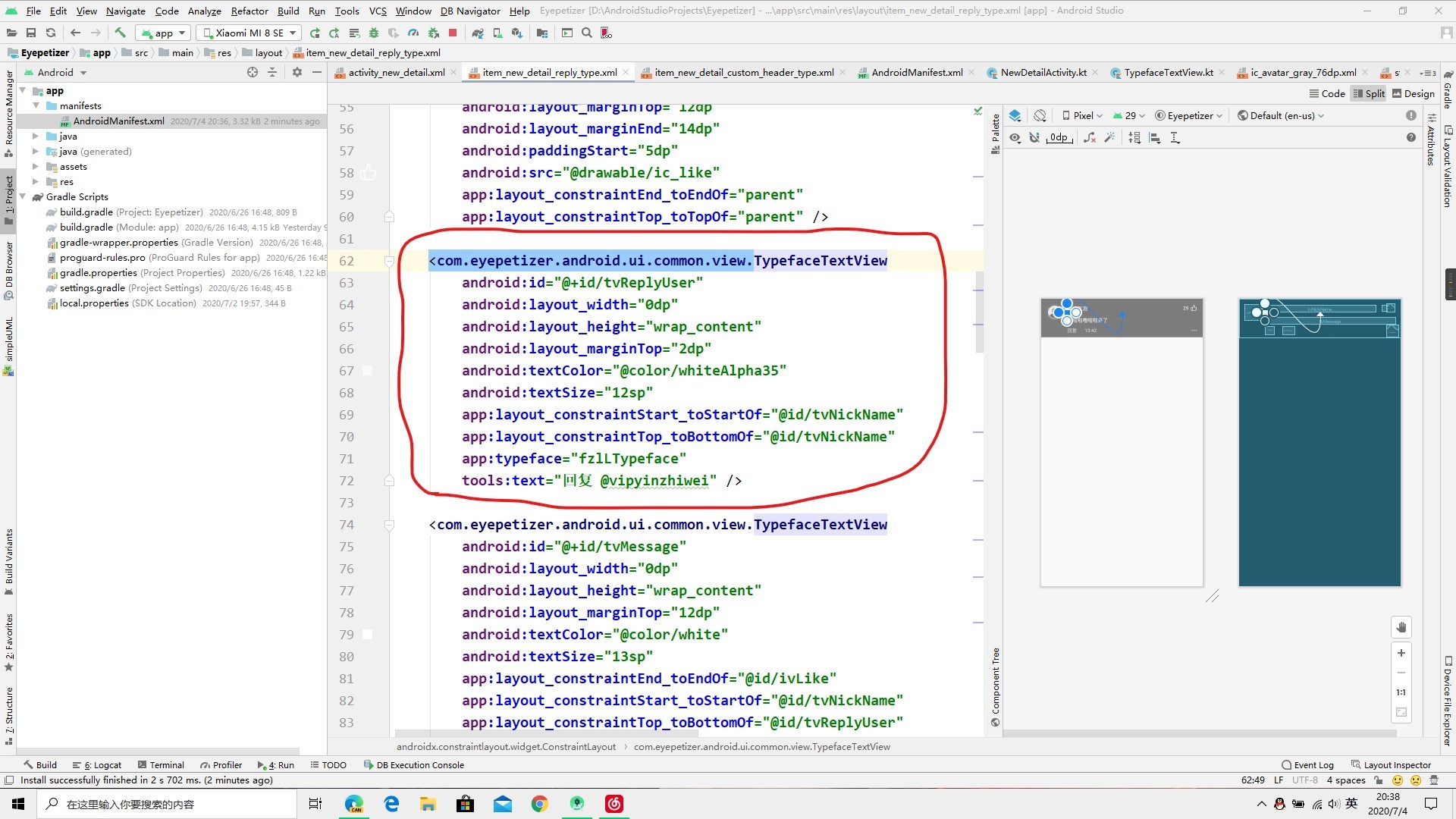
Task: Switch to AndroidManifest.xml editor tab
Action: click(916, 73)
